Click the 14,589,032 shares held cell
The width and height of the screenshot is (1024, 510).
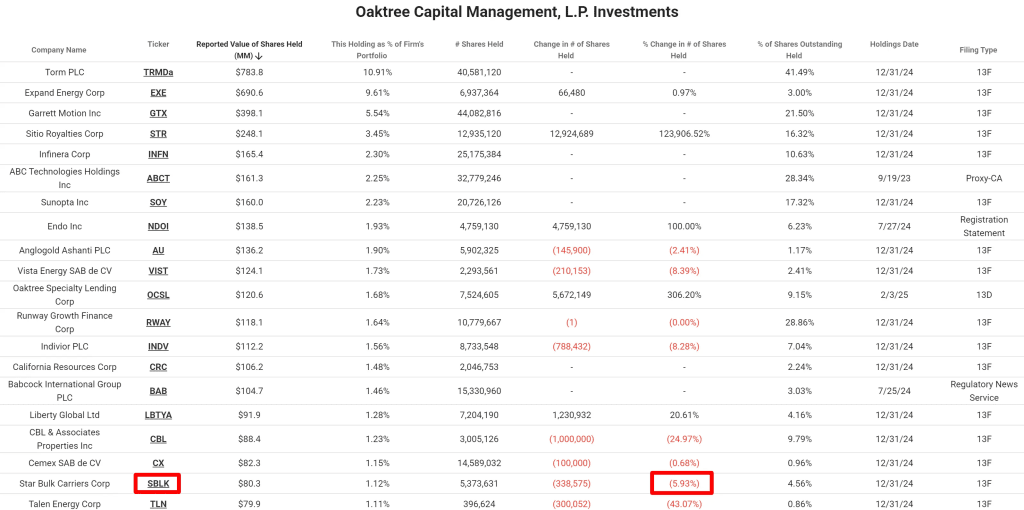pos(479,464)
